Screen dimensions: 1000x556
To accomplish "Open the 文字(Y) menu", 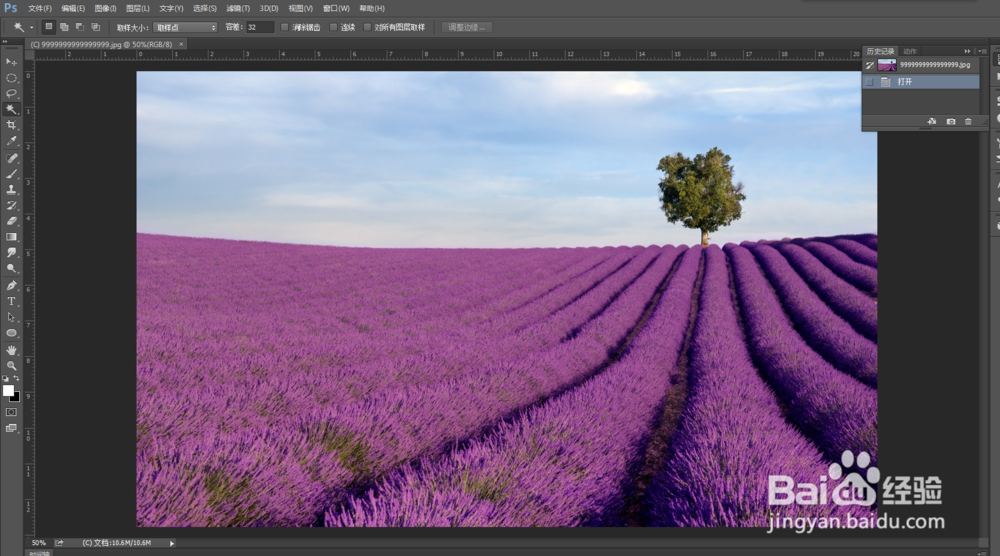I will click(x=171, y=8).
